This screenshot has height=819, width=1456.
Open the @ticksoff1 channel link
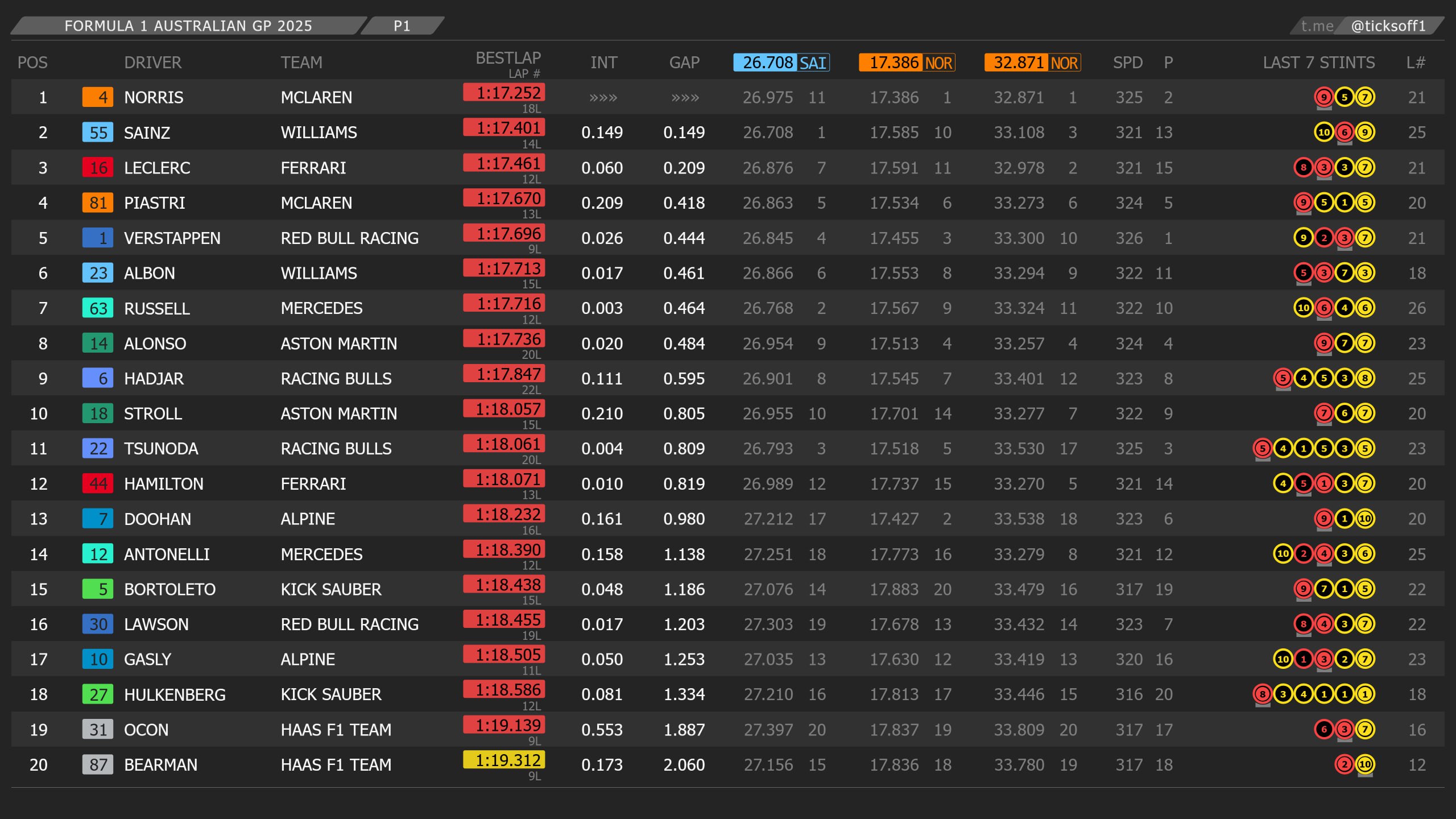coord(1388,26)
